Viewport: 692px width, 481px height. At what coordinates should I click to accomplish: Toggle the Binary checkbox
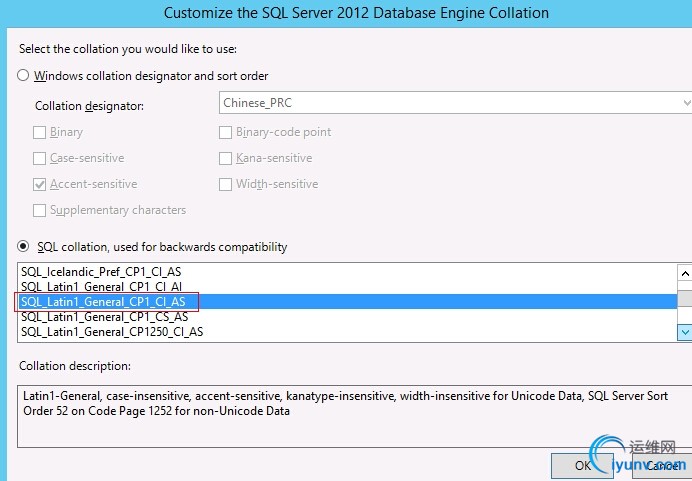coord(40,132)
